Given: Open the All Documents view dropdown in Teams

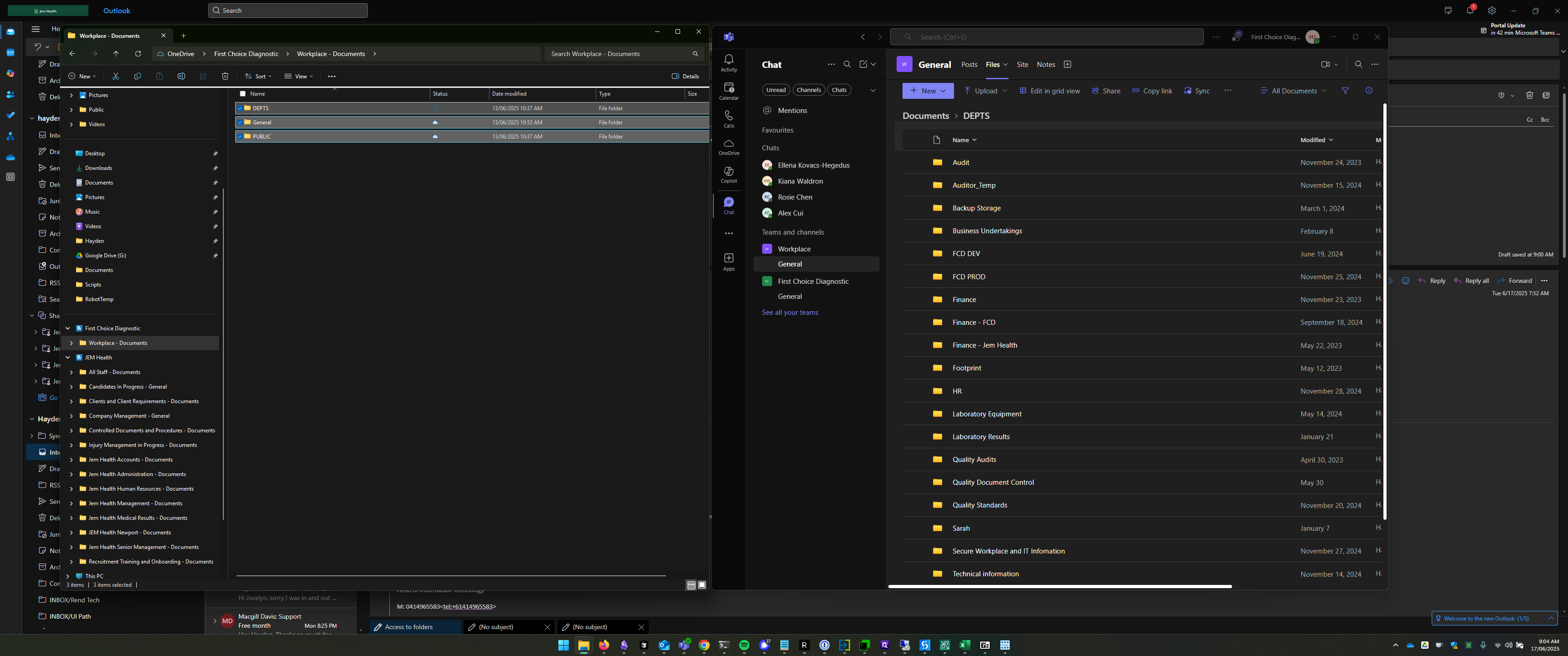Looking at the screenshot, I should tap(1294, 91).
